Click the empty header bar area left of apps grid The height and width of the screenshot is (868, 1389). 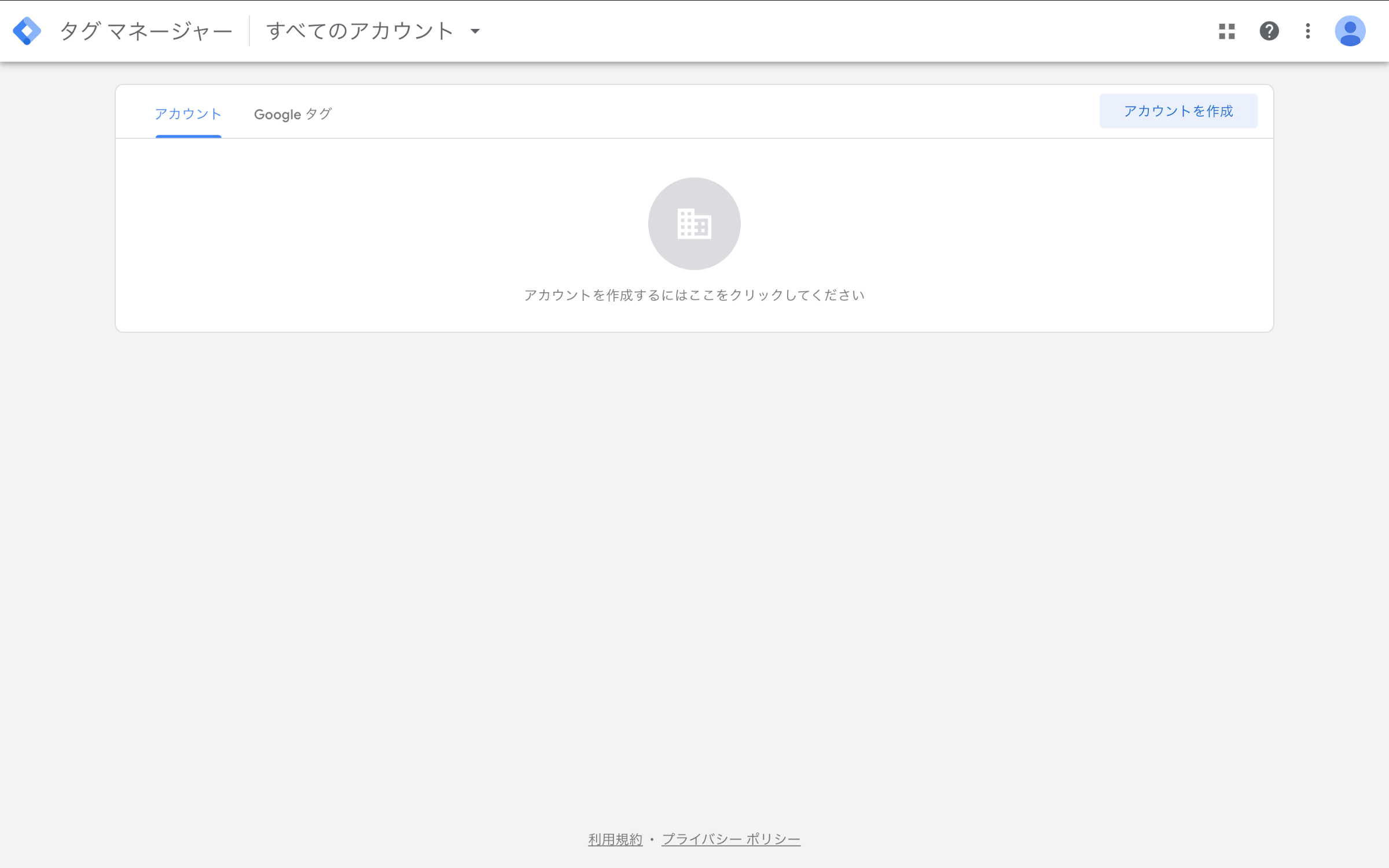pos(839,31)
